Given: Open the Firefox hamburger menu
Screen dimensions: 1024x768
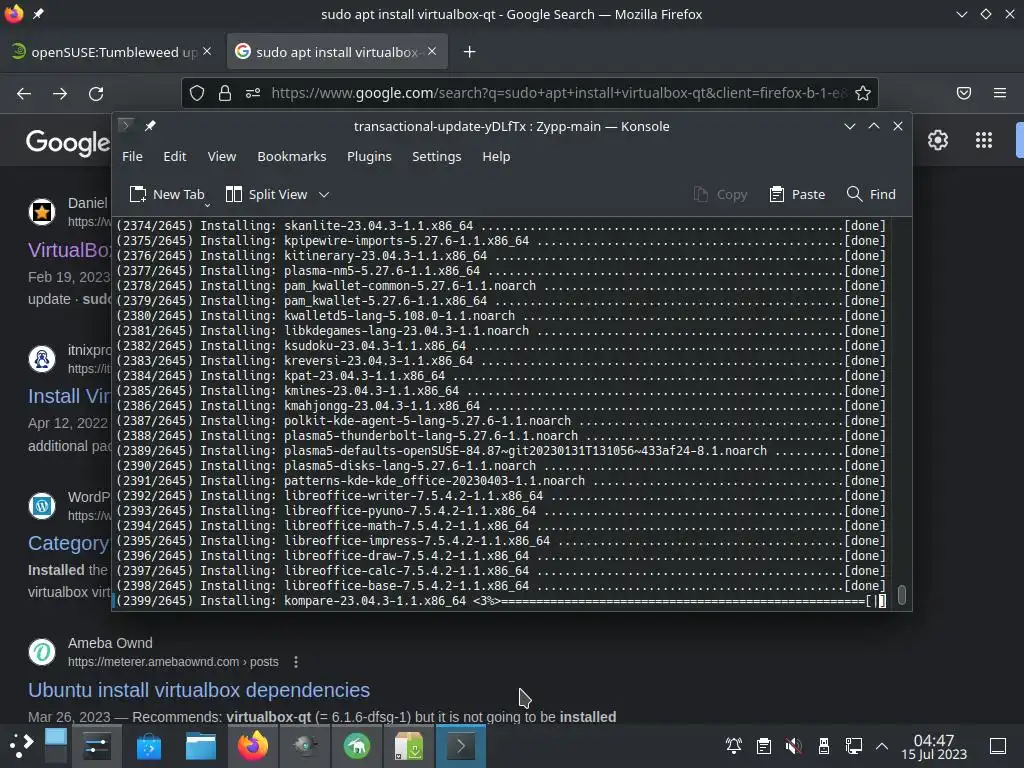Looking at the screenshot, I should pyautogui.click(x=1000, y=93).
